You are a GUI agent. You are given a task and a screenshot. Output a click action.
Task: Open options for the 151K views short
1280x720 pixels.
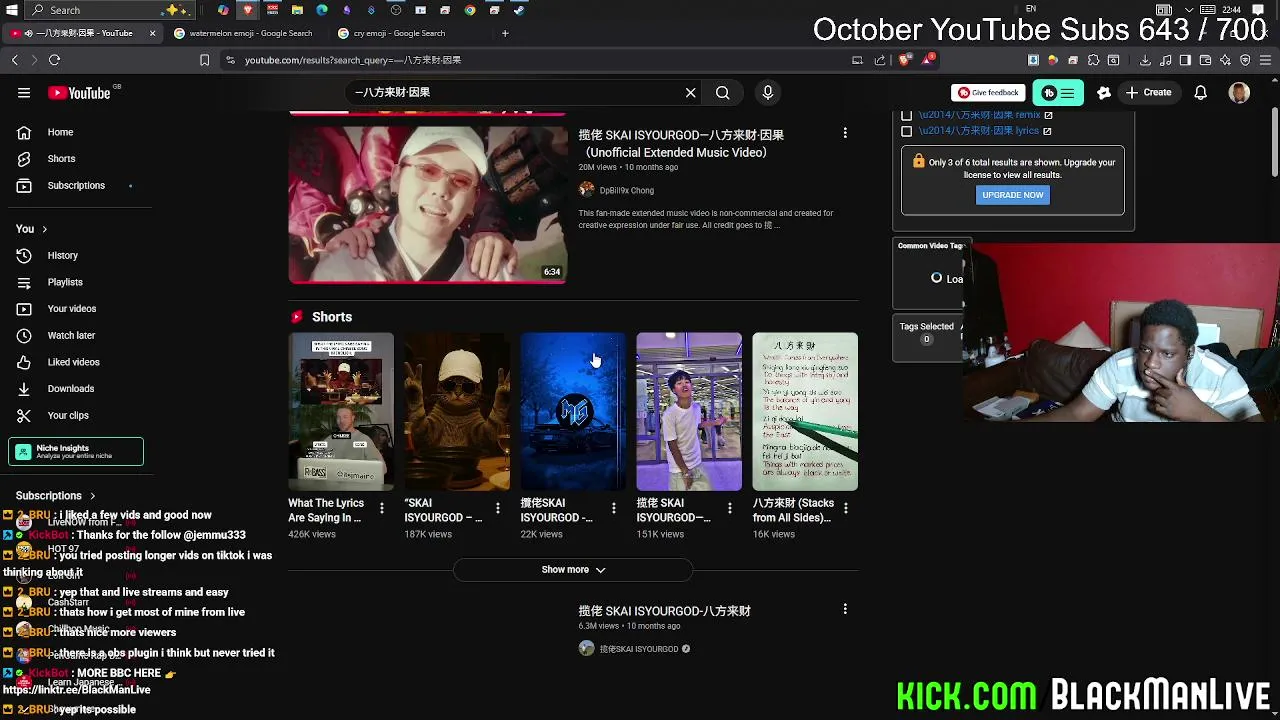(729, 509)
